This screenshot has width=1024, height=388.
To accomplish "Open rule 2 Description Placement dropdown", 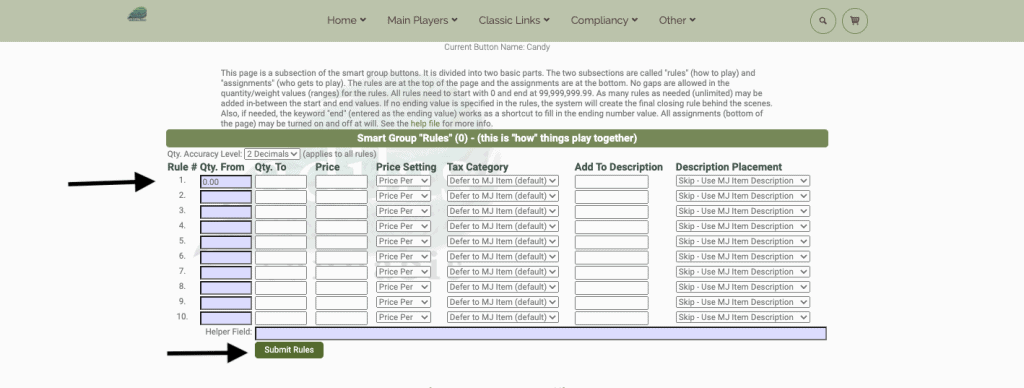I will [743, 196].
